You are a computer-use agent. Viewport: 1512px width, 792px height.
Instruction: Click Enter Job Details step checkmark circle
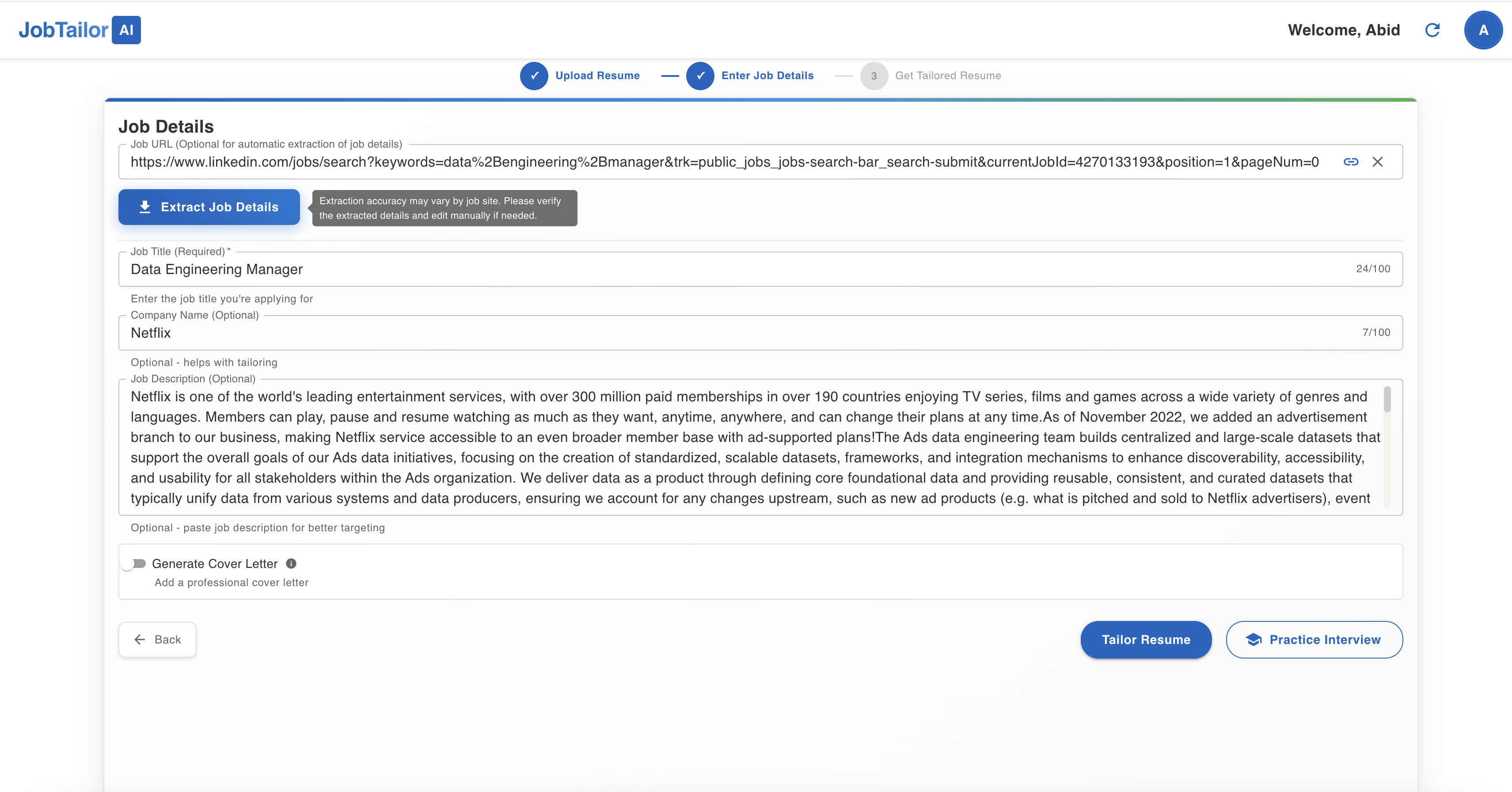click(699, 76)
